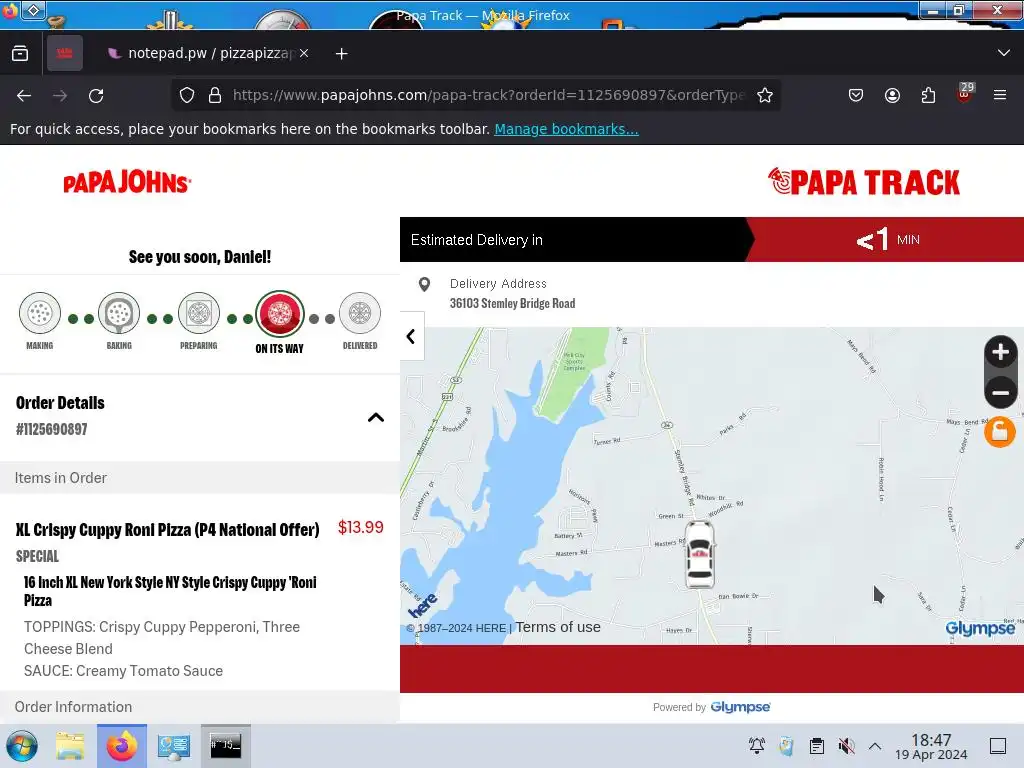Select the pinned Papa Johns tab
Viewport: 1024px width, 768px height.
click(65, 54)
